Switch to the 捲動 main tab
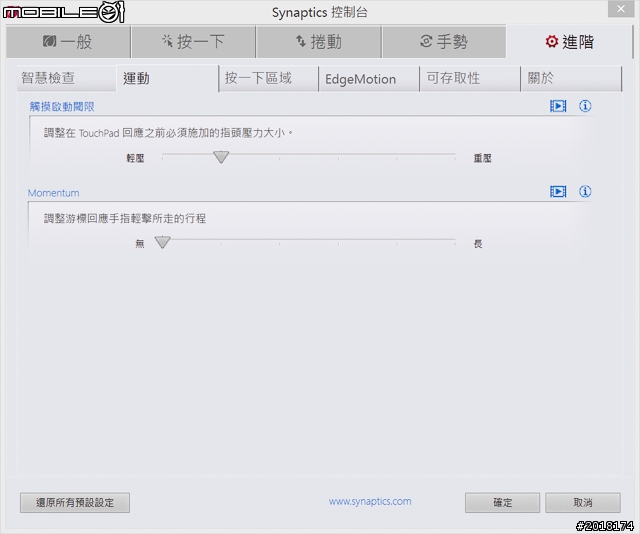Screen dimensions: 640x534 pos(319,42)
